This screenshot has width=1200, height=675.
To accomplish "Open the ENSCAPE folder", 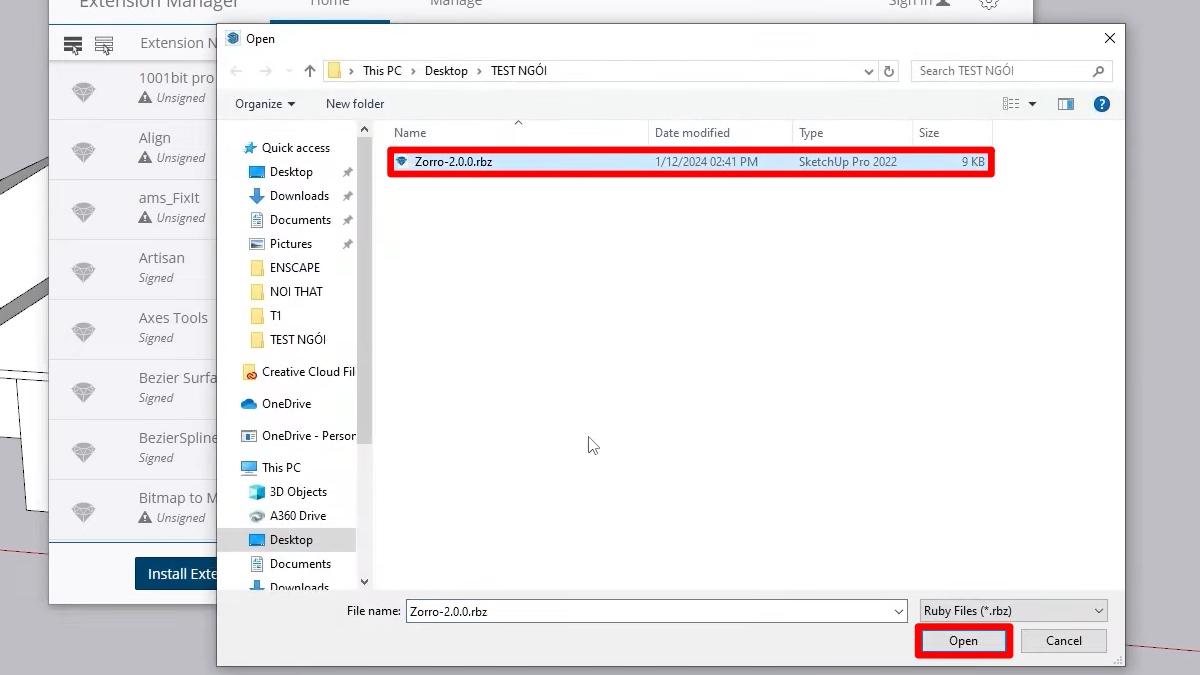I will 295,268.
